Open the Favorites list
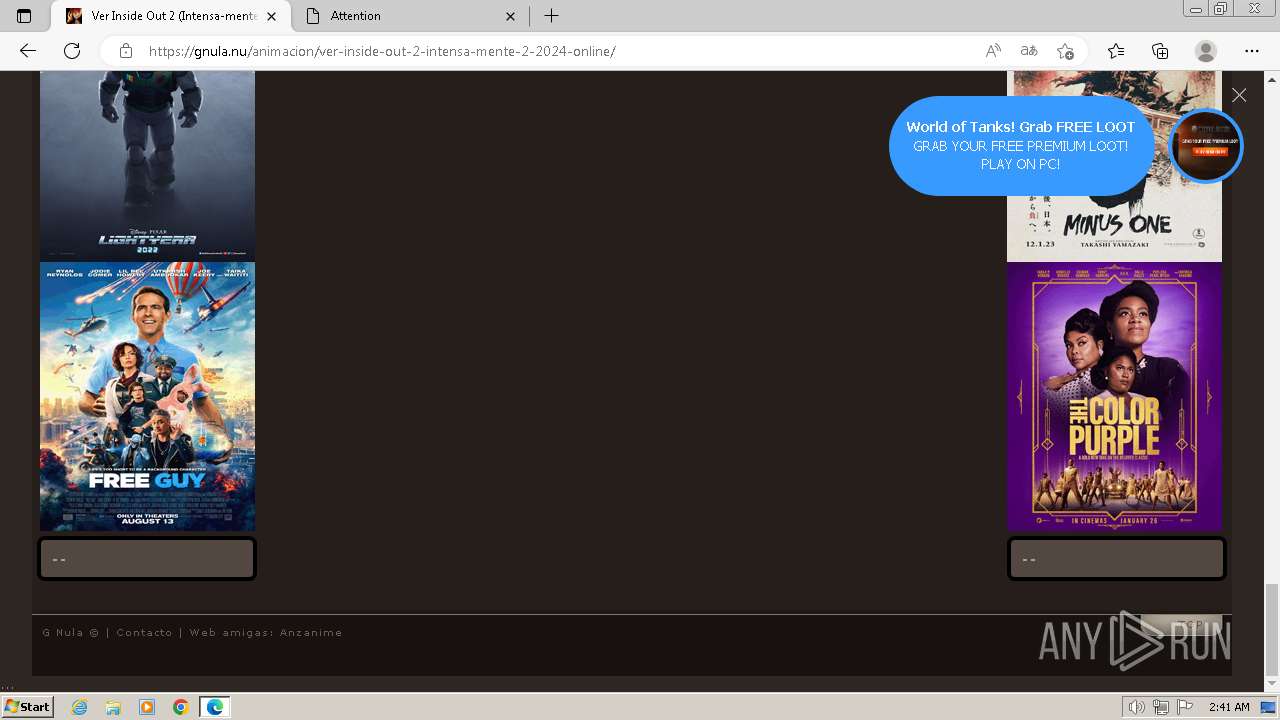1280x720 pixels. click(1116, 51)
